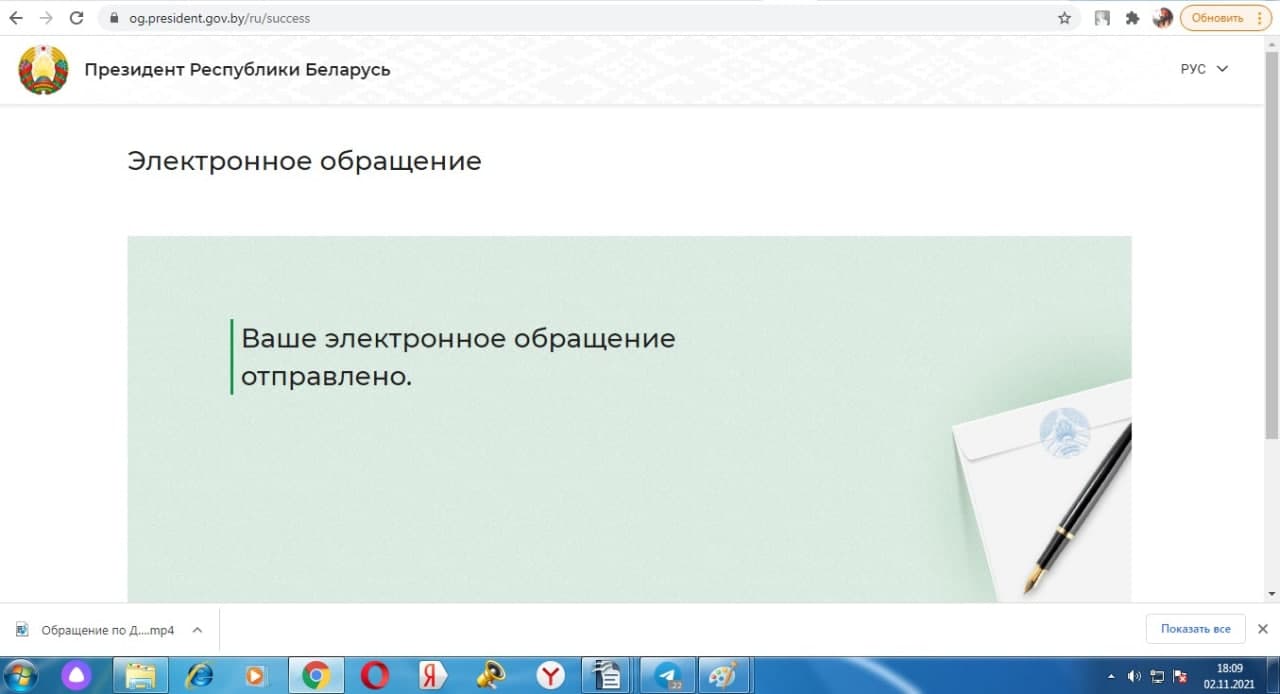The image size is (1280, 694).
Task: Open the Chrome profile avatar
Action: click(1162, 18)
